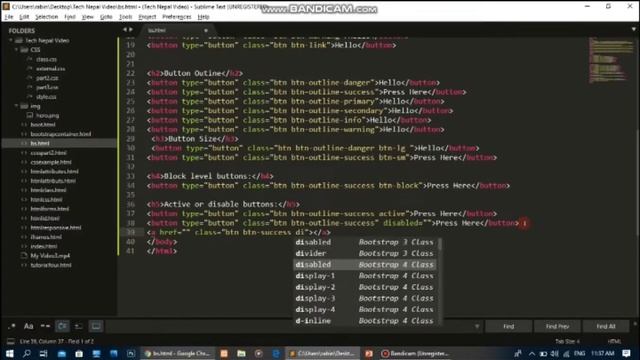Open index.html in sidebar

point(44,247)
